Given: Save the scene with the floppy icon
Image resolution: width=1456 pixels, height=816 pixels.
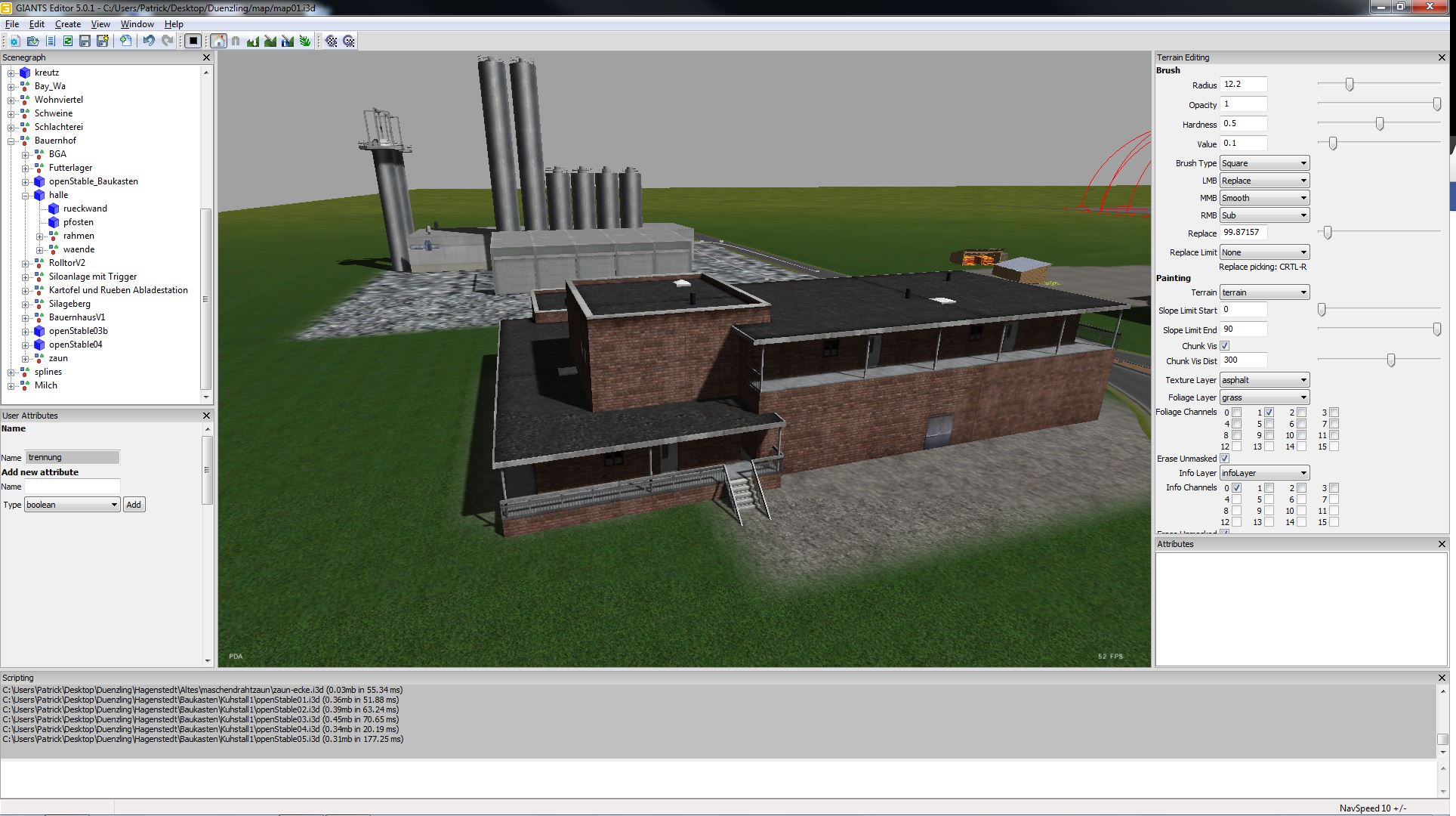Looking at the screenshot, I should pos(85,41).
